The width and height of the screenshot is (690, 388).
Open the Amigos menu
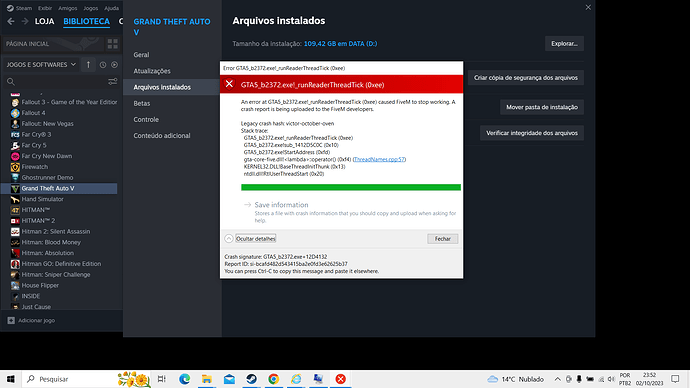tap(67, 8)
